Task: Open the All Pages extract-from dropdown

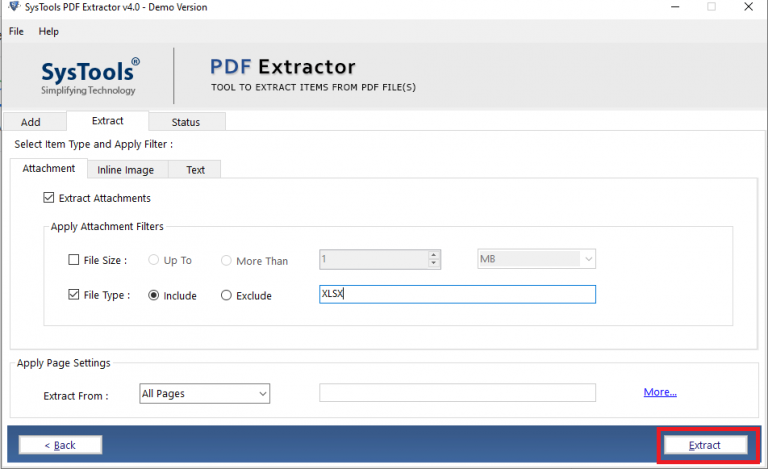Action: click(205, 394)
